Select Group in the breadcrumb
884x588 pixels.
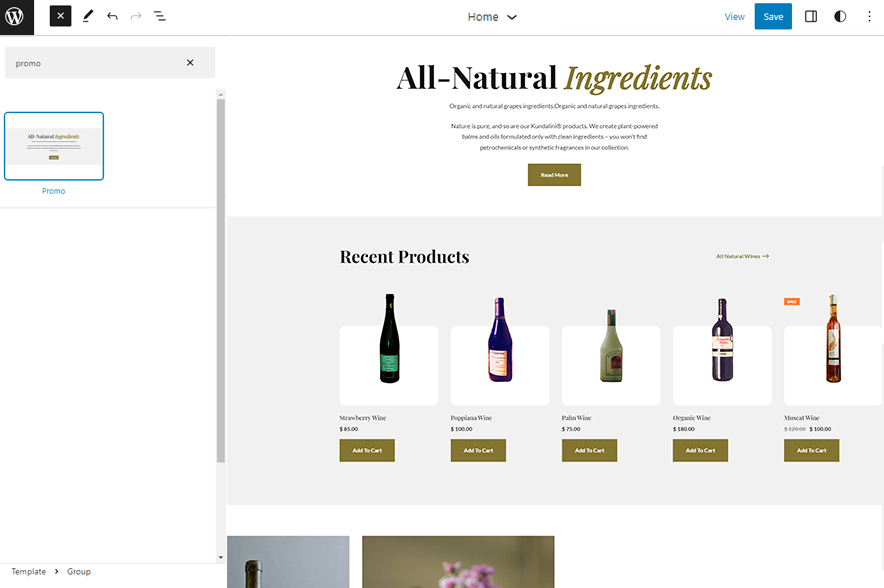click(79, 572)
